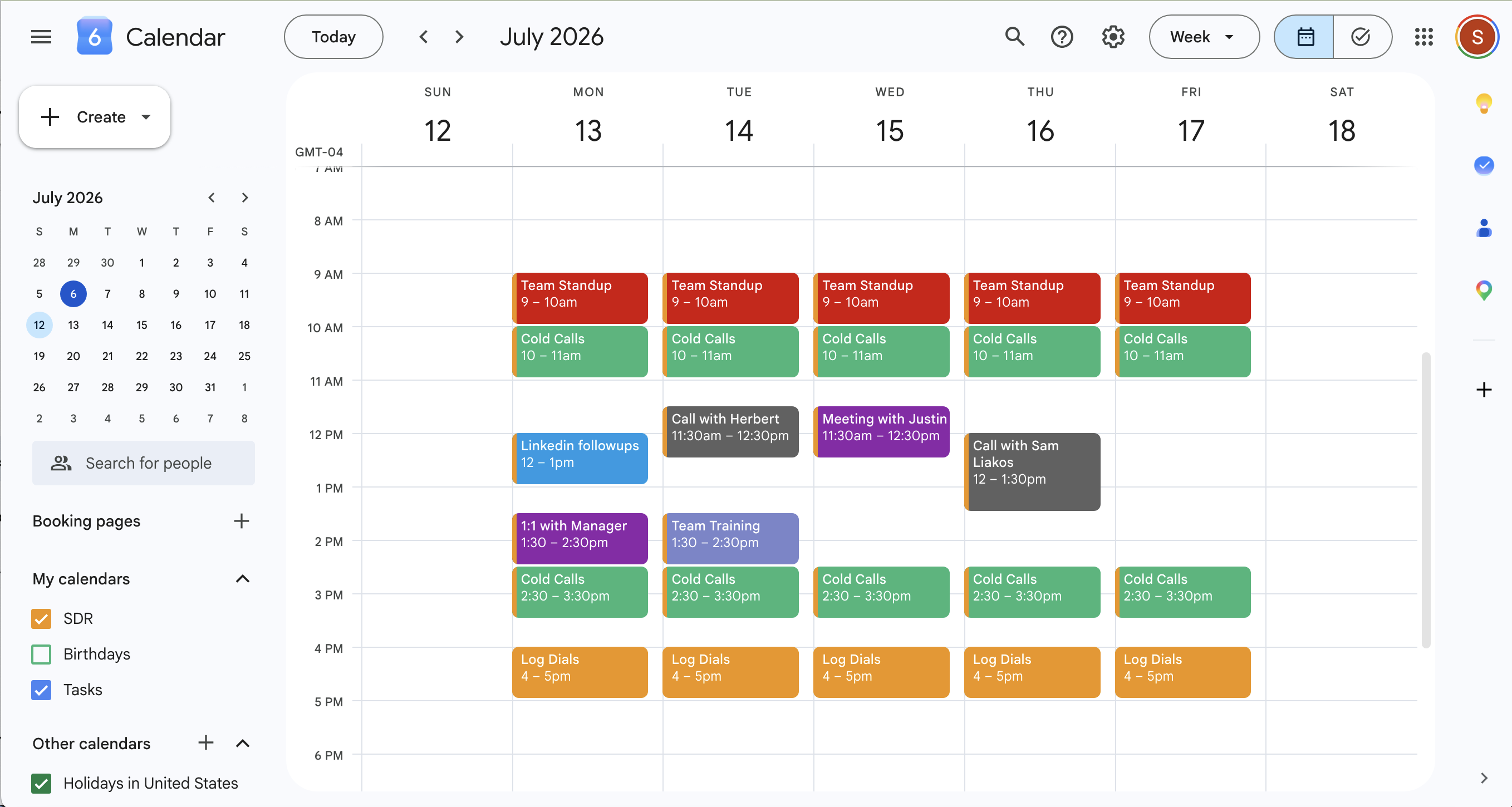1512x807 pixels.
Task: Add a booking page plus icon
Action: click(241, 520)
